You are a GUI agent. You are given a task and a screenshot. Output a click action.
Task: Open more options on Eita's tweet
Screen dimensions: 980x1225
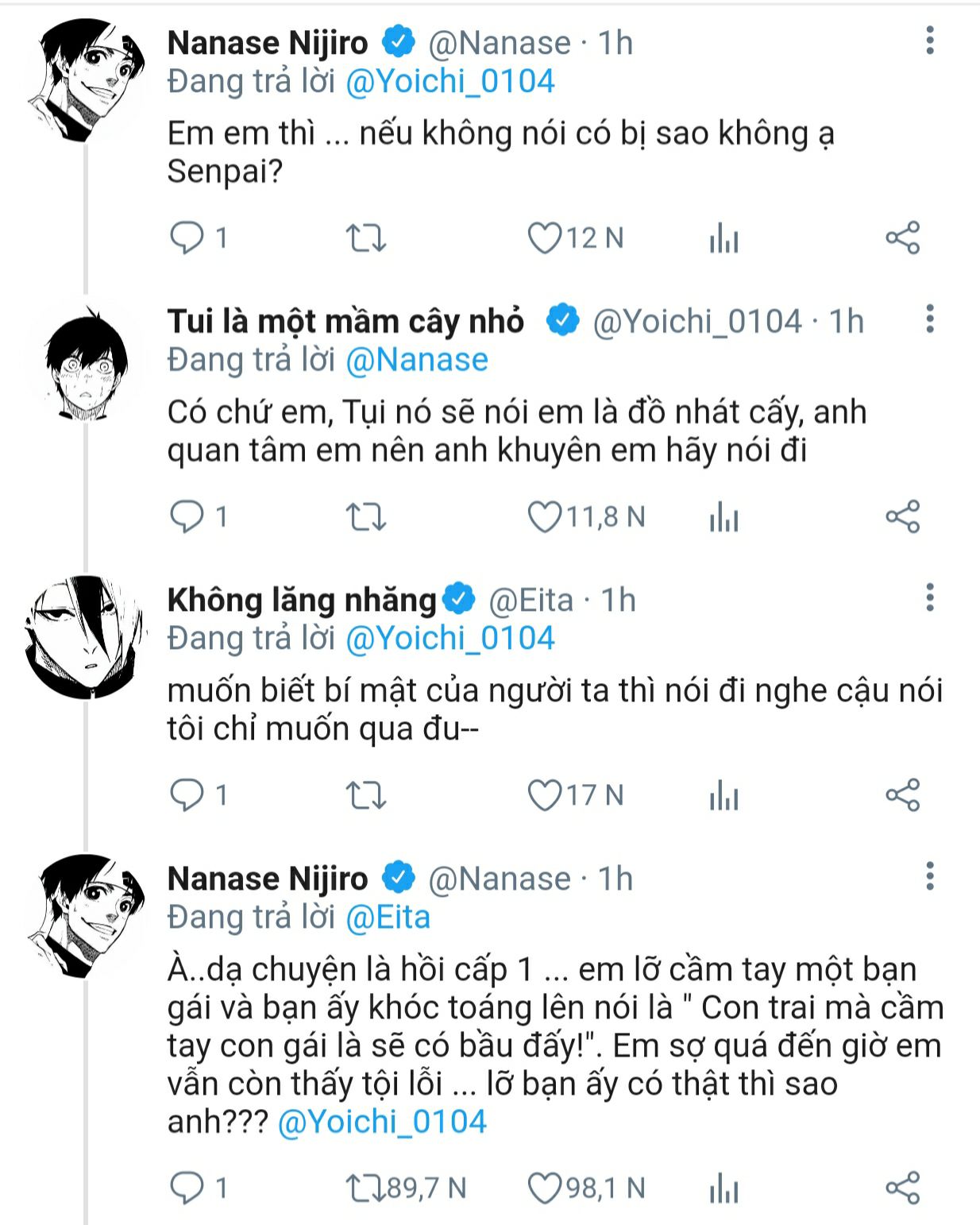[930, 598]
